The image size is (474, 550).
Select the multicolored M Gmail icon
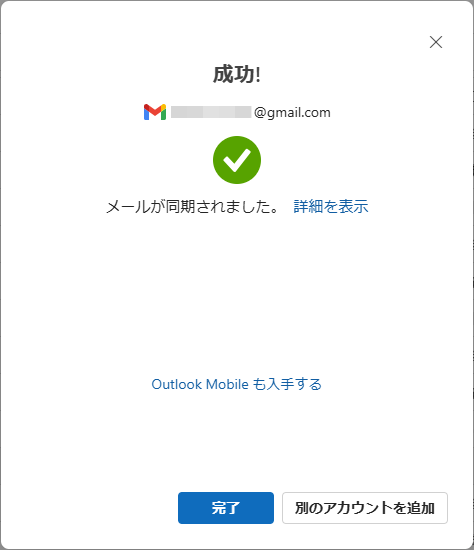155,112
